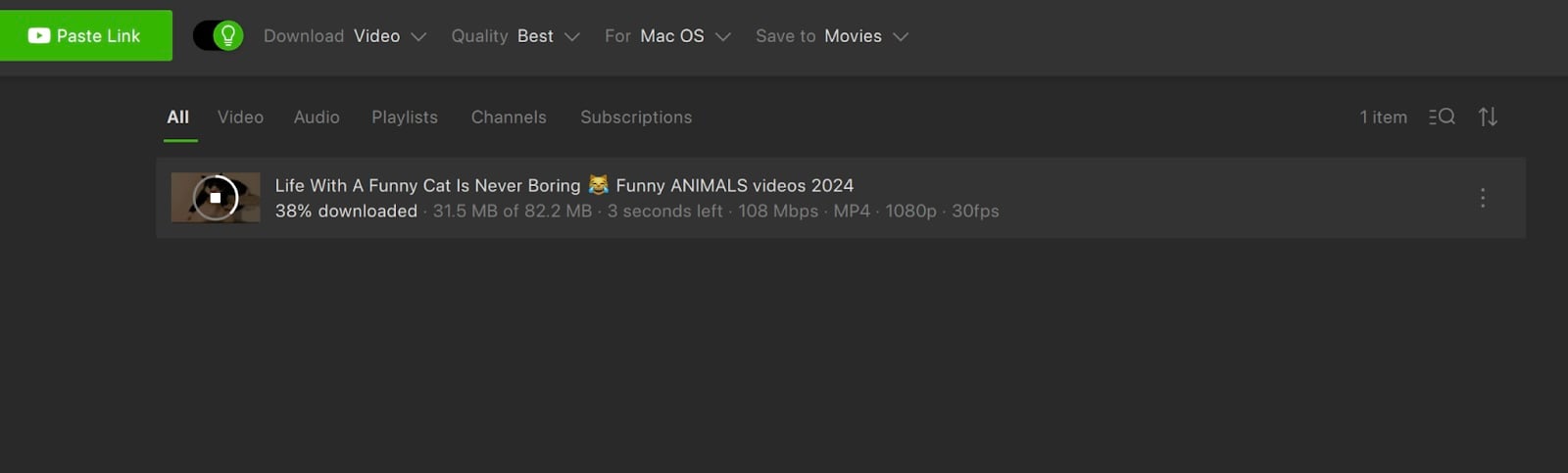Click the 38% downloaded status text
Viewport: 1568px width, 473px height.
coord(346,211)
